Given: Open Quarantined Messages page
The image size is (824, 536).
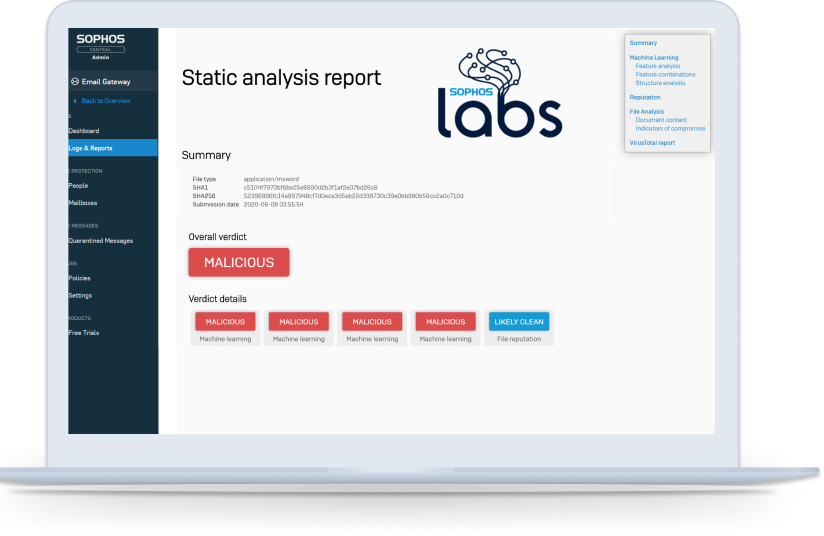Looking at the screenshot, I should (100, 240).
